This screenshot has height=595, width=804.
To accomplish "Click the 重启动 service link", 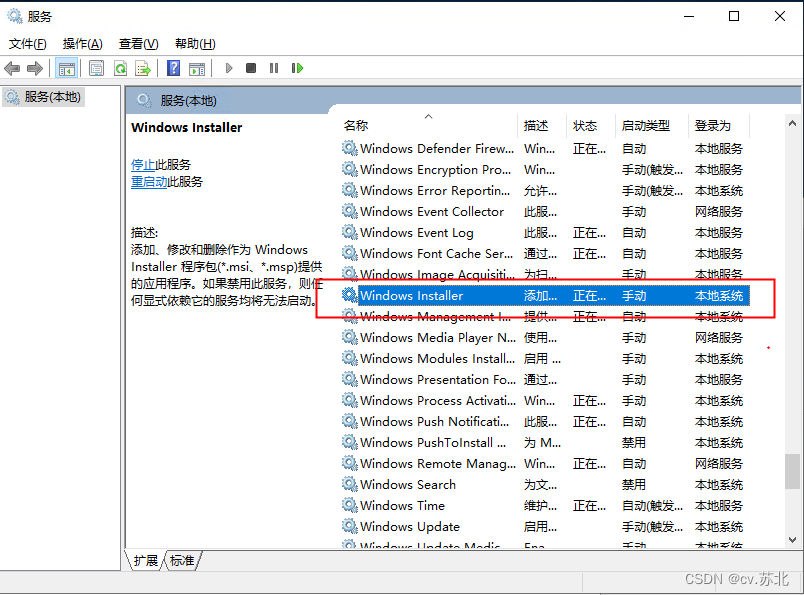I will coord(149,182).
